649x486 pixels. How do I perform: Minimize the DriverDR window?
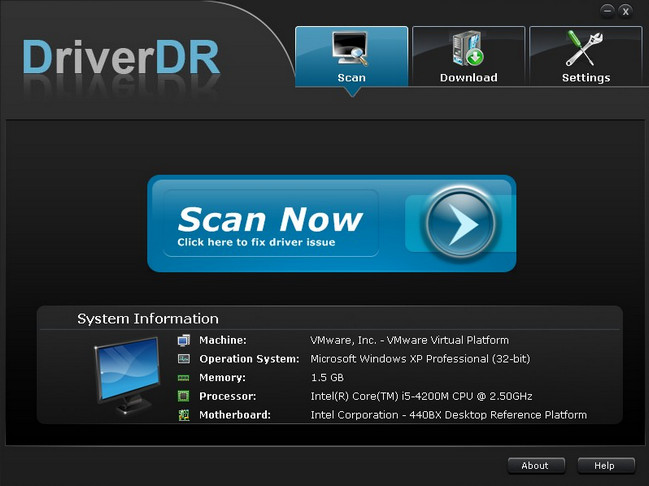(x=607, y=10)
